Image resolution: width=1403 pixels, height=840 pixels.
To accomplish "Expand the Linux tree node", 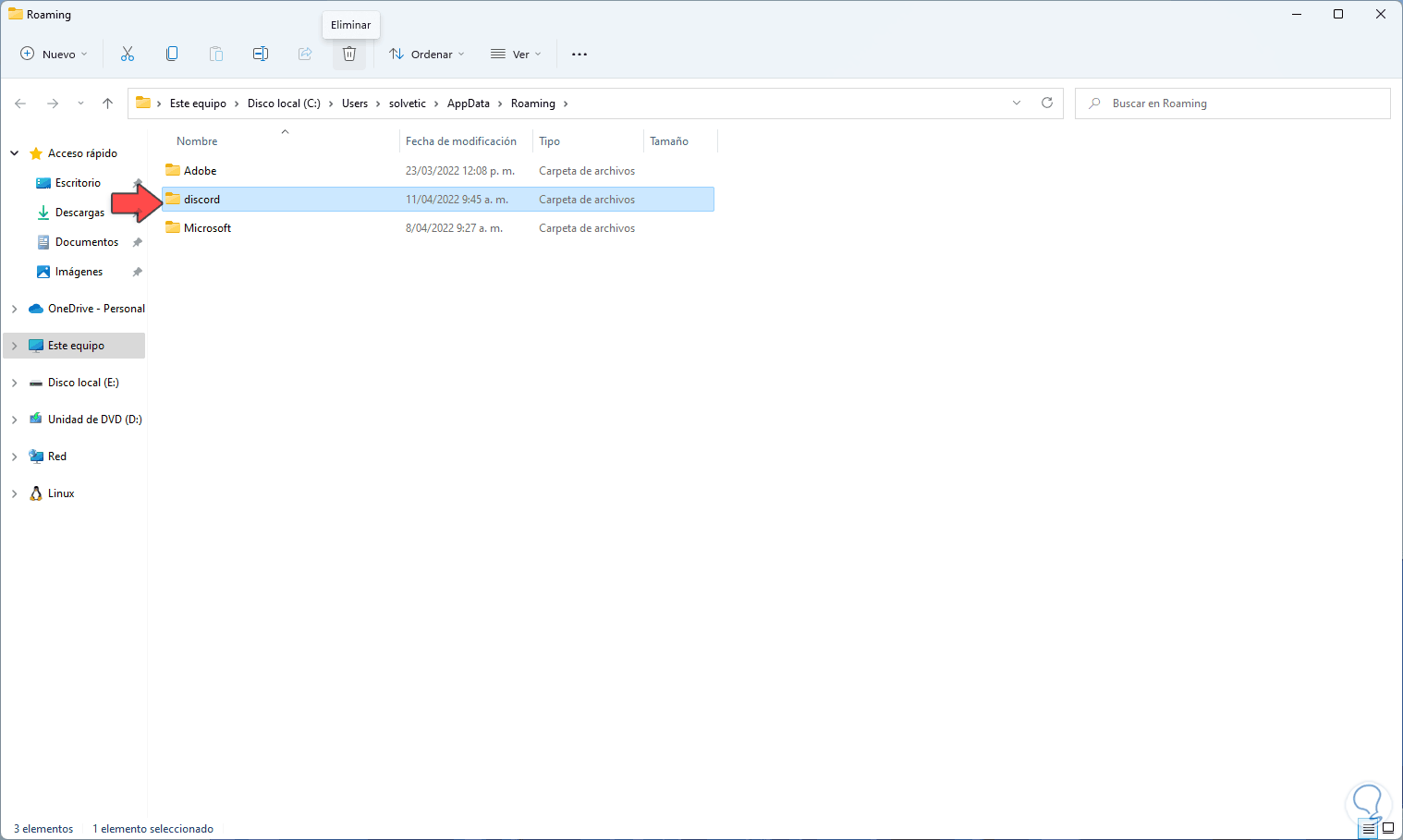I will pos(15,493).
